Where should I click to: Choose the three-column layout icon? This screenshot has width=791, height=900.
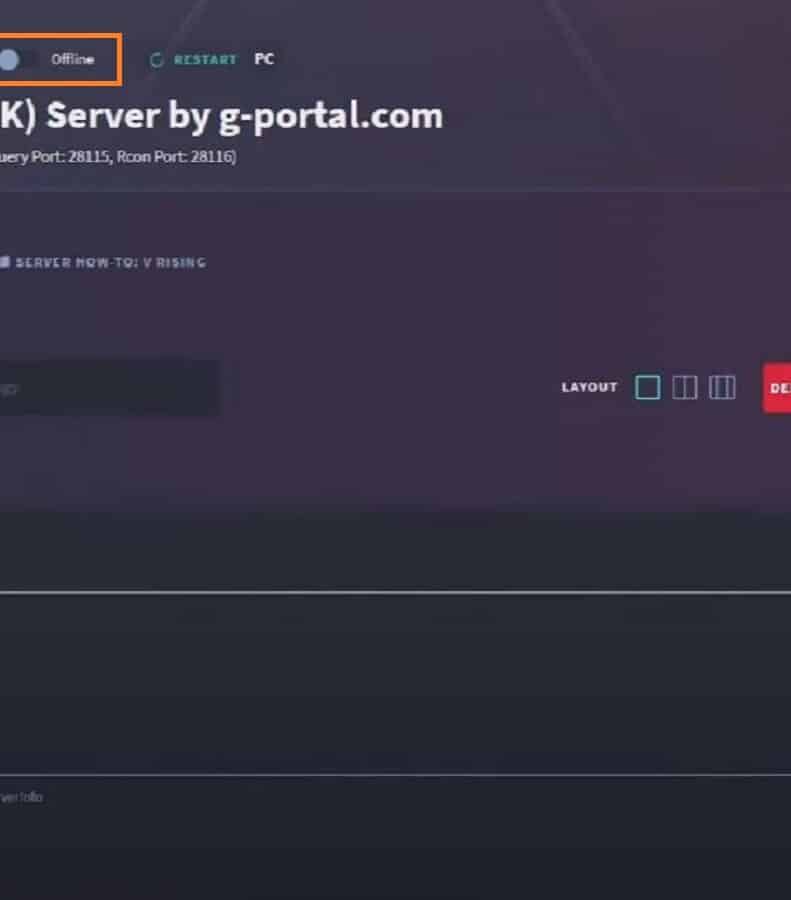point(722,387)
